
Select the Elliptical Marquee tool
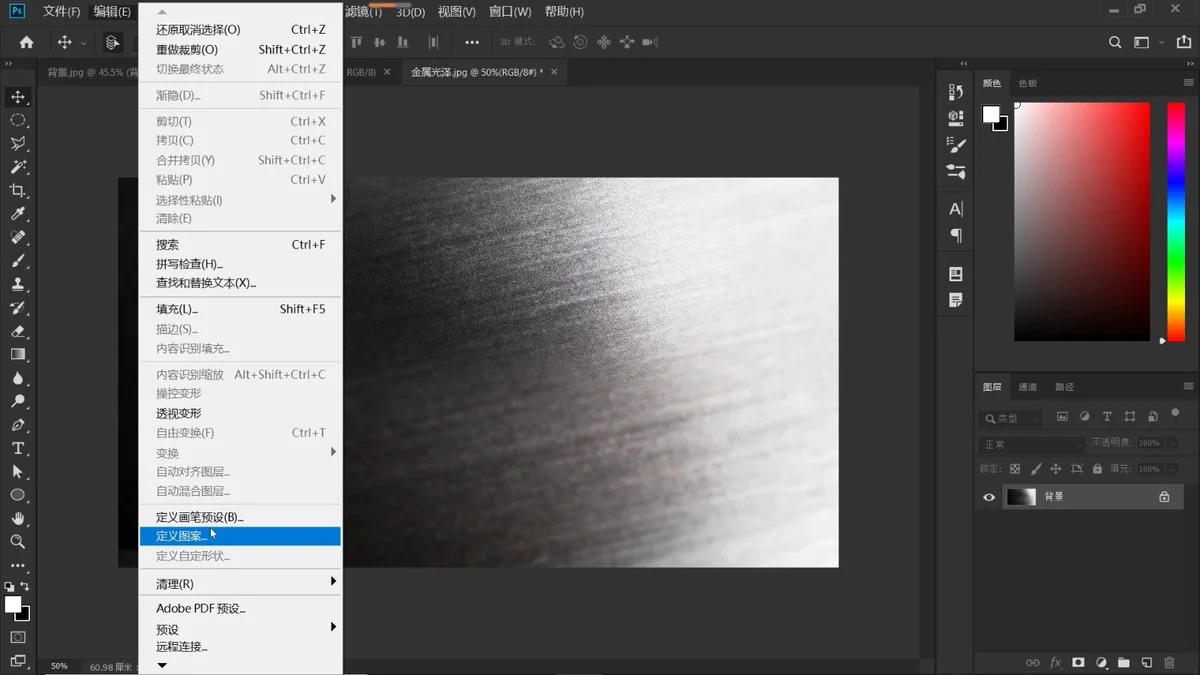[x=18, y=120]
